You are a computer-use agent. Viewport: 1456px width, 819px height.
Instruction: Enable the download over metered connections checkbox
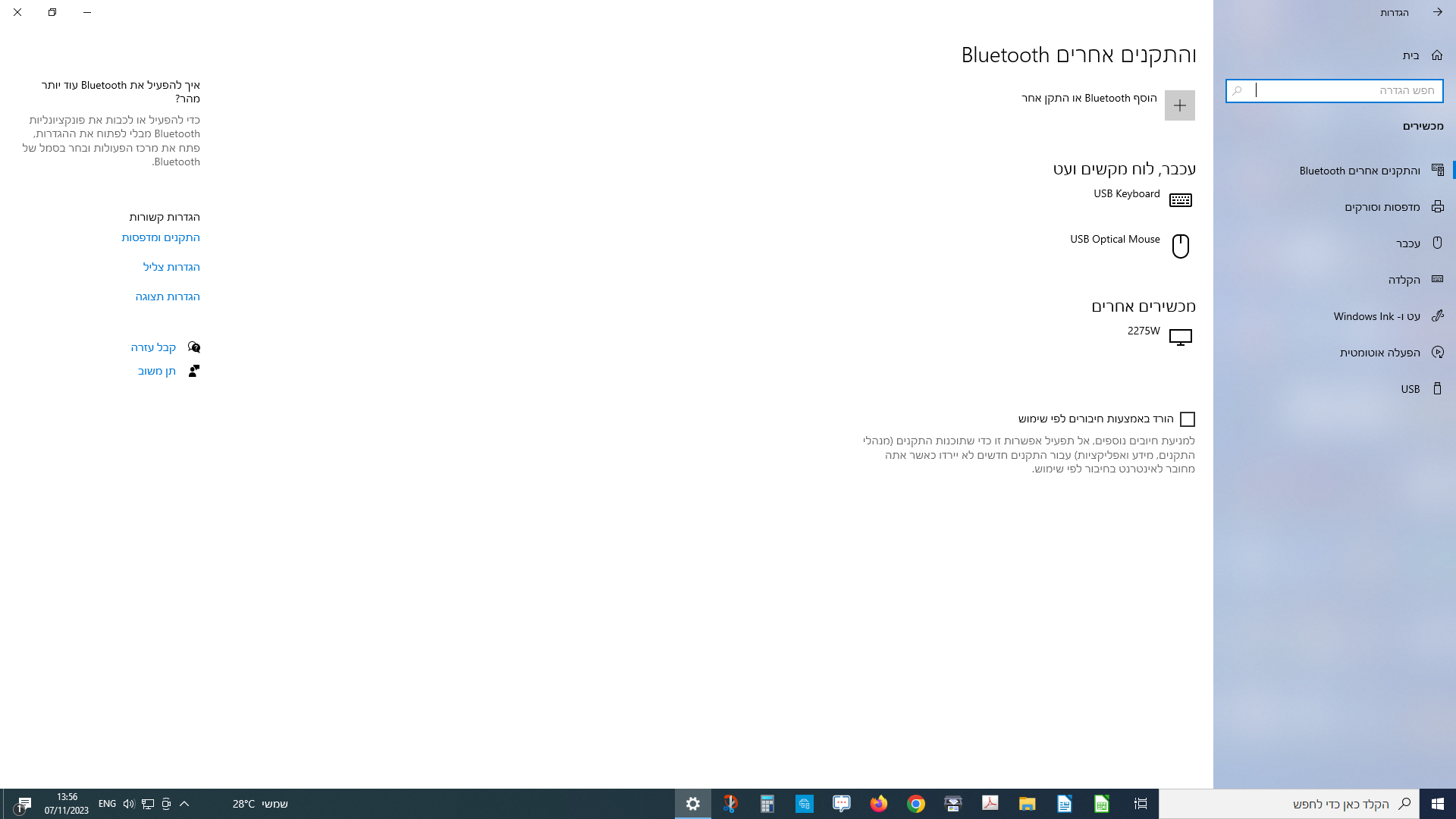[1188, 419]
